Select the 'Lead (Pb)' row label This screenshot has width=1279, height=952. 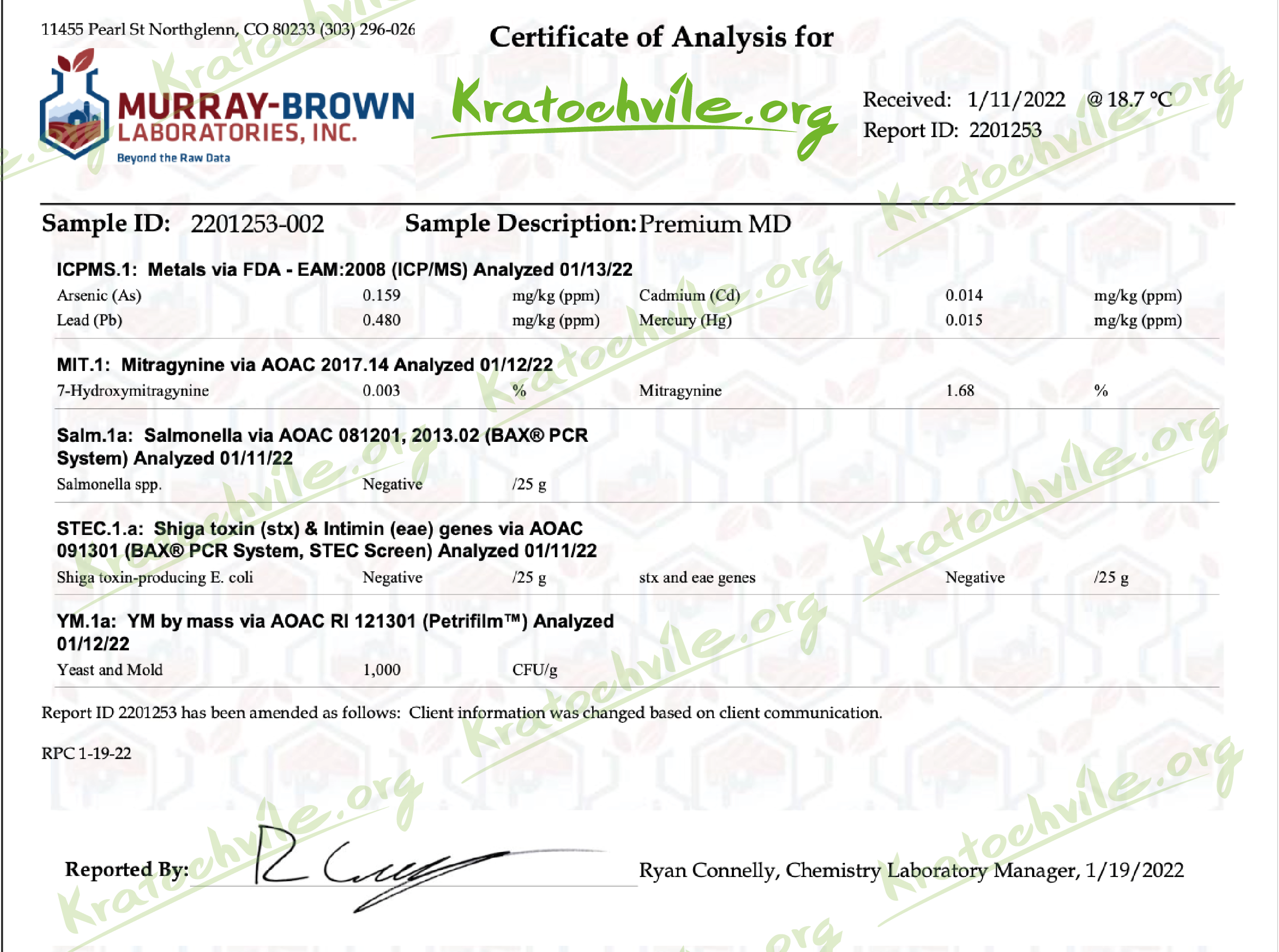pyautogui.click(x=90, y=320)
